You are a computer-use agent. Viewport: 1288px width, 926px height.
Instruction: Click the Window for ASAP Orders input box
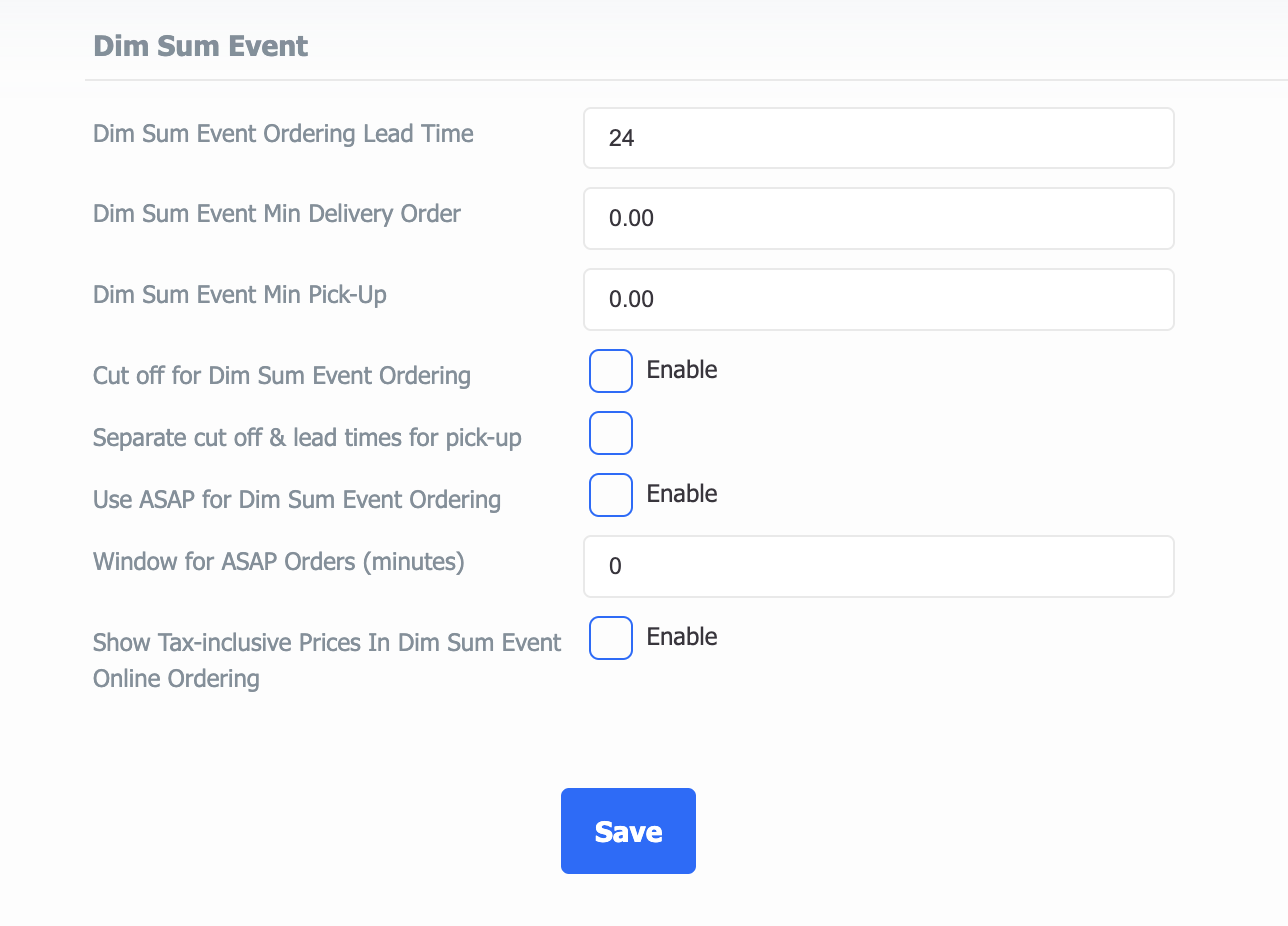878,566
